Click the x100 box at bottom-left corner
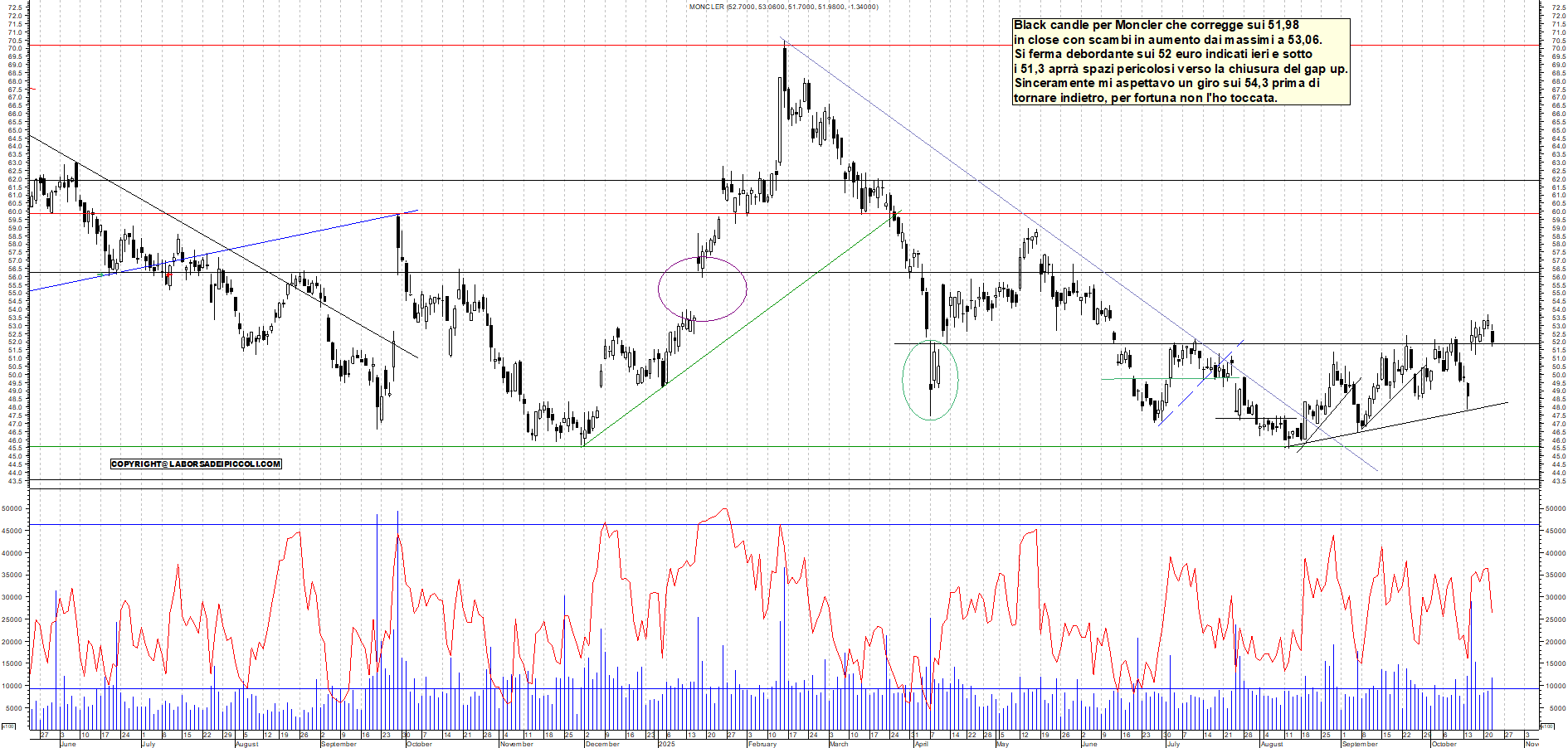 tap(8, 726)
